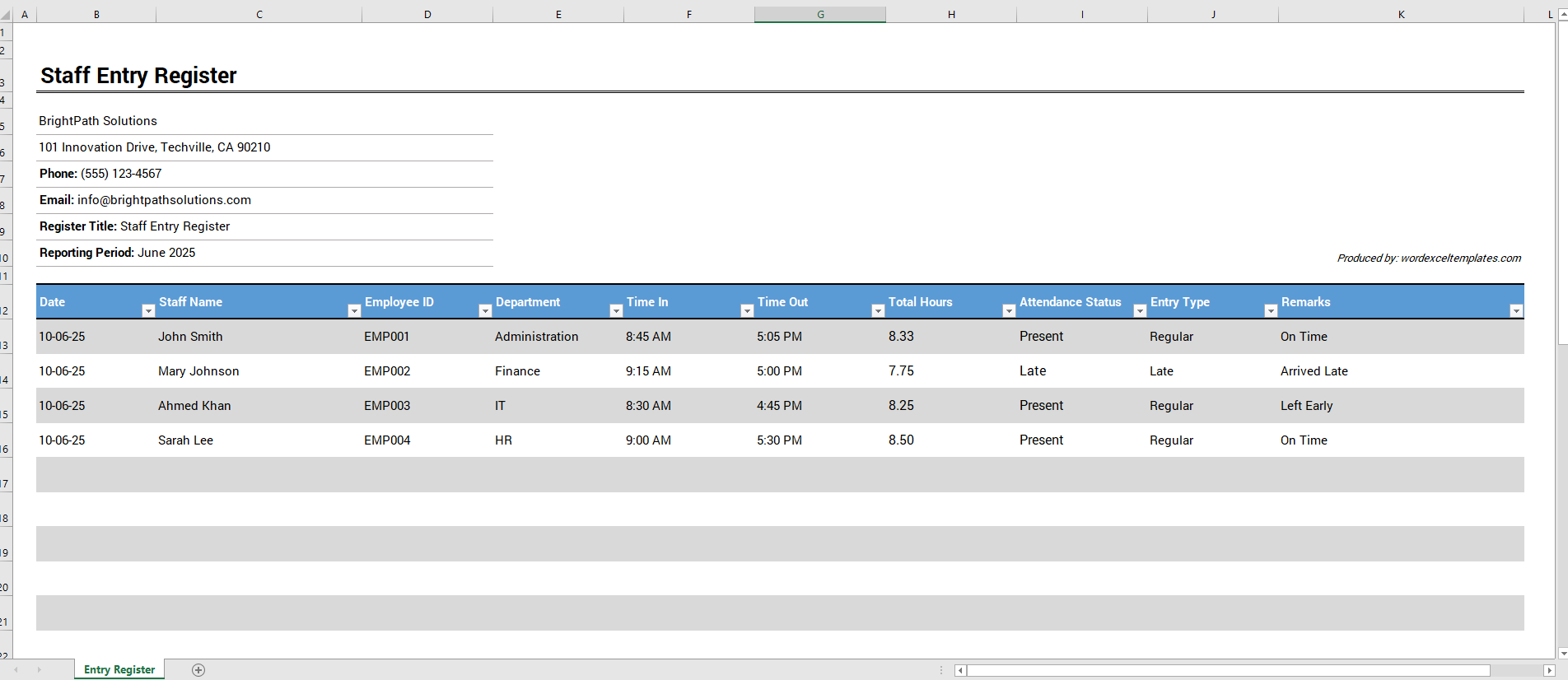Open the Time In column filter dropdown
The image size is (1568, 680).
coord(747,310)
